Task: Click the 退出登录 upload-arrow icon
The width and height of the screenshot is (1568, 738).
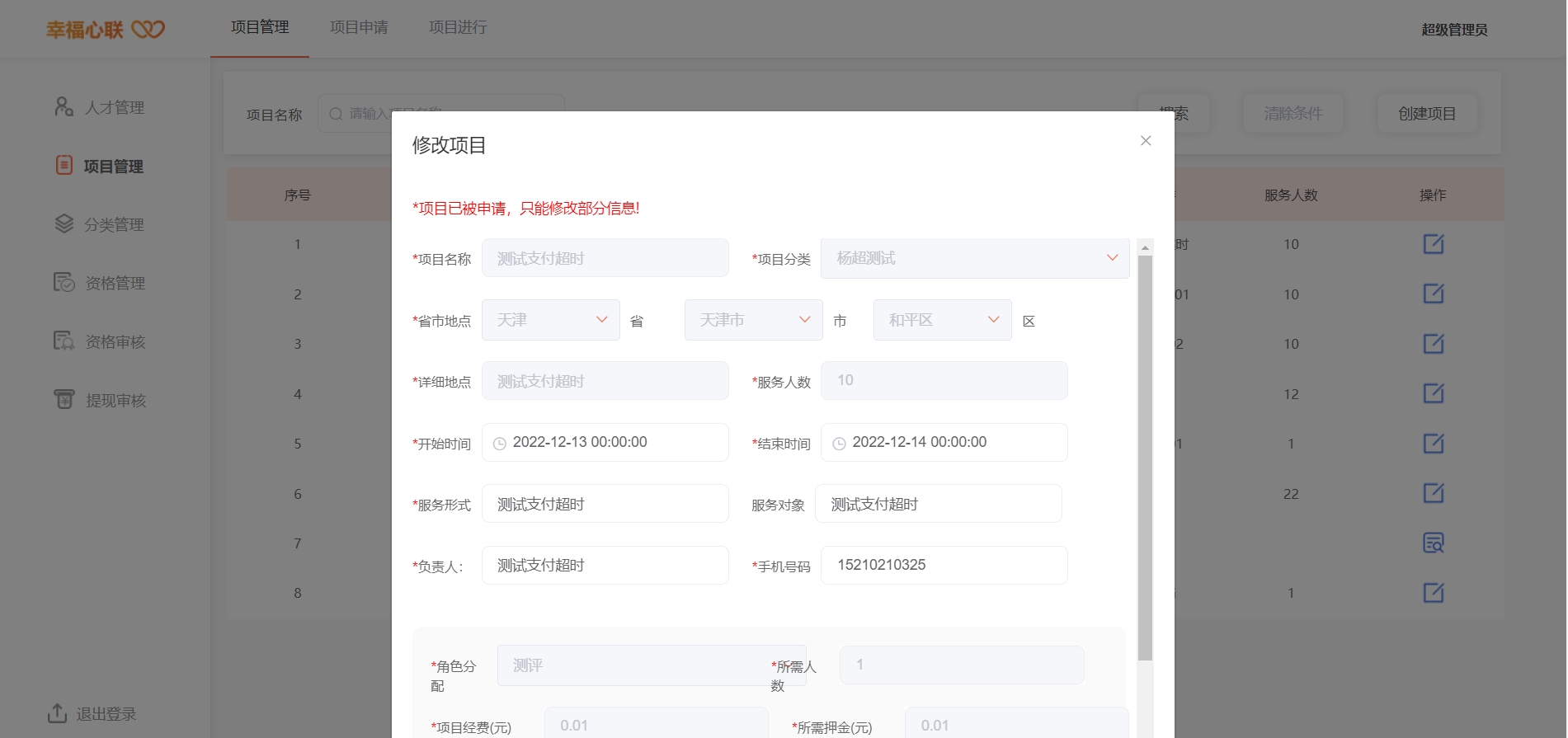Action: pos(57,713)
